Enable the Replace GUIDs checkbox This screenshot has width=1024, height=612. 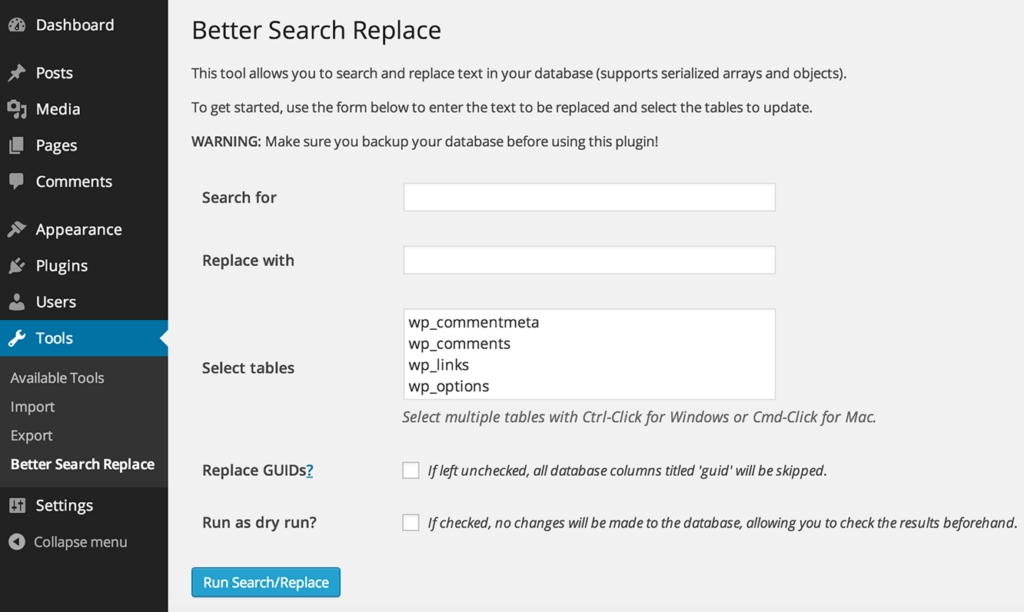(x=411, y=470)
